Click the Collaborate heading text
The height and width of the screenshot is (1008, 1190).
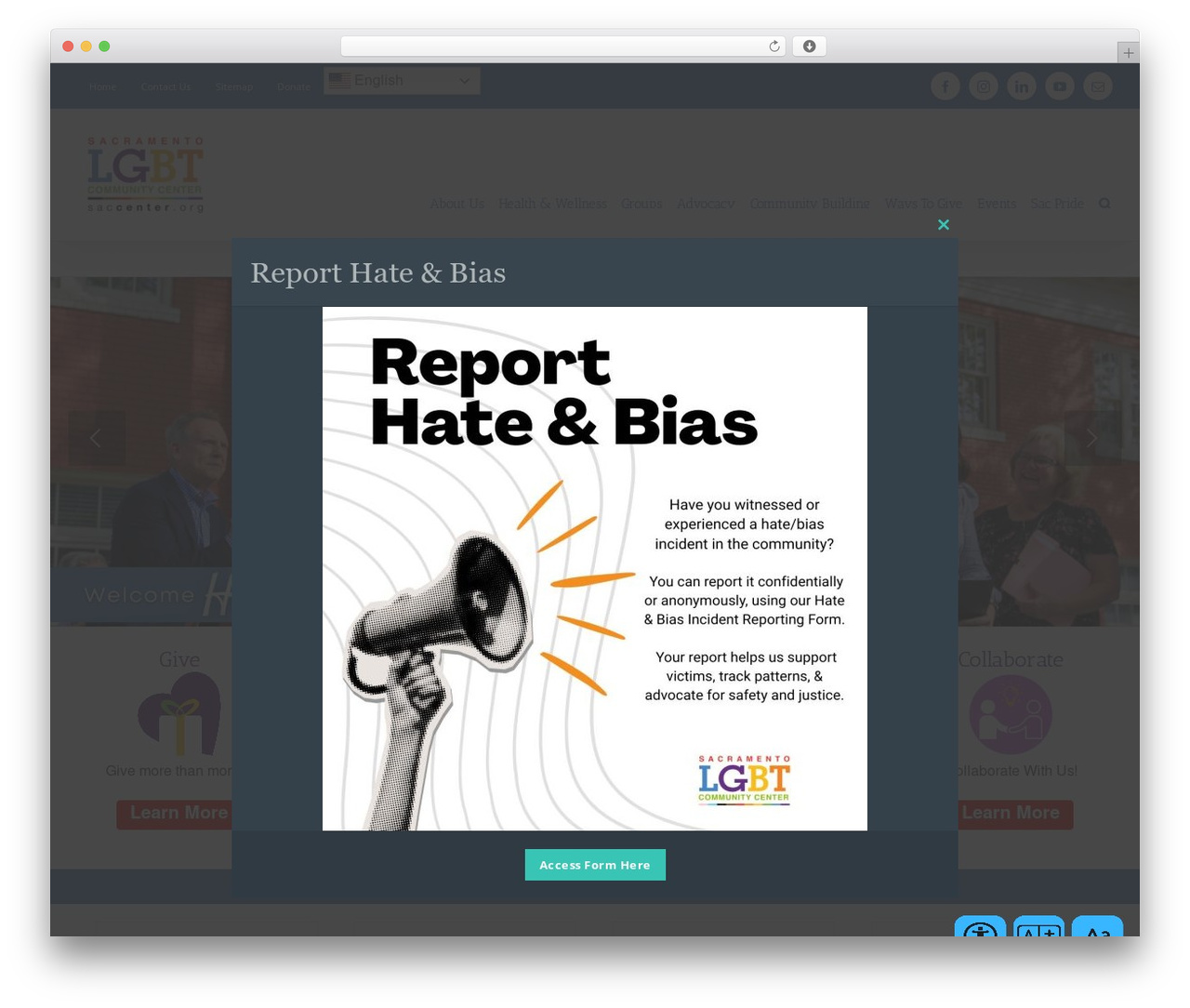pyautogui.click(x=1011, y=659)
